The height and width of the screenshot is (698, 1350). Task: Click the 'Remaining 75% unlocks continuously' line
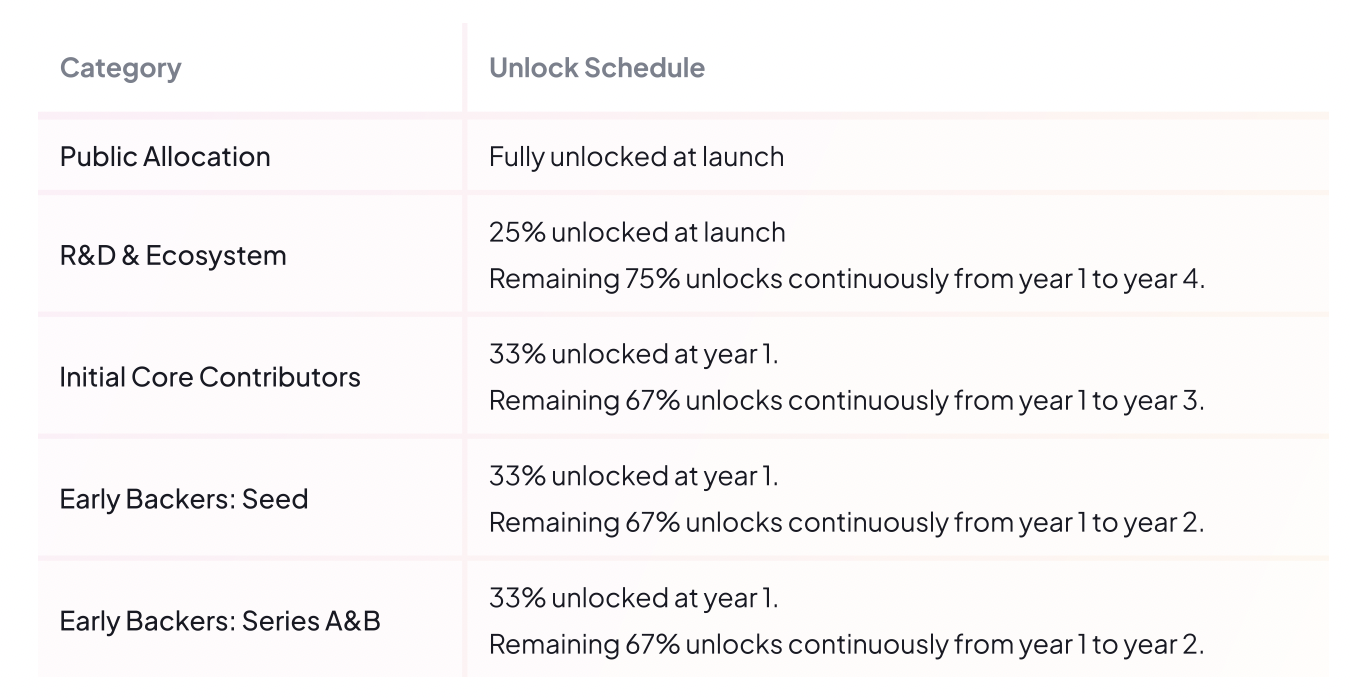[x=846, y=279]
